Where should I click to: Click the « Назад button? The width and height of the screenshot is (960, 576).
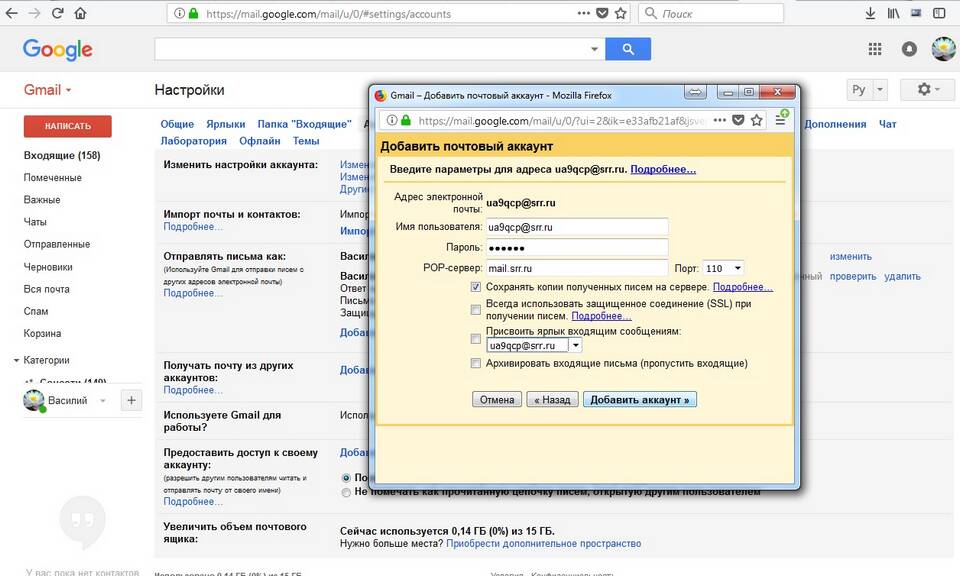pyautogui.click(x=552, y=400)
